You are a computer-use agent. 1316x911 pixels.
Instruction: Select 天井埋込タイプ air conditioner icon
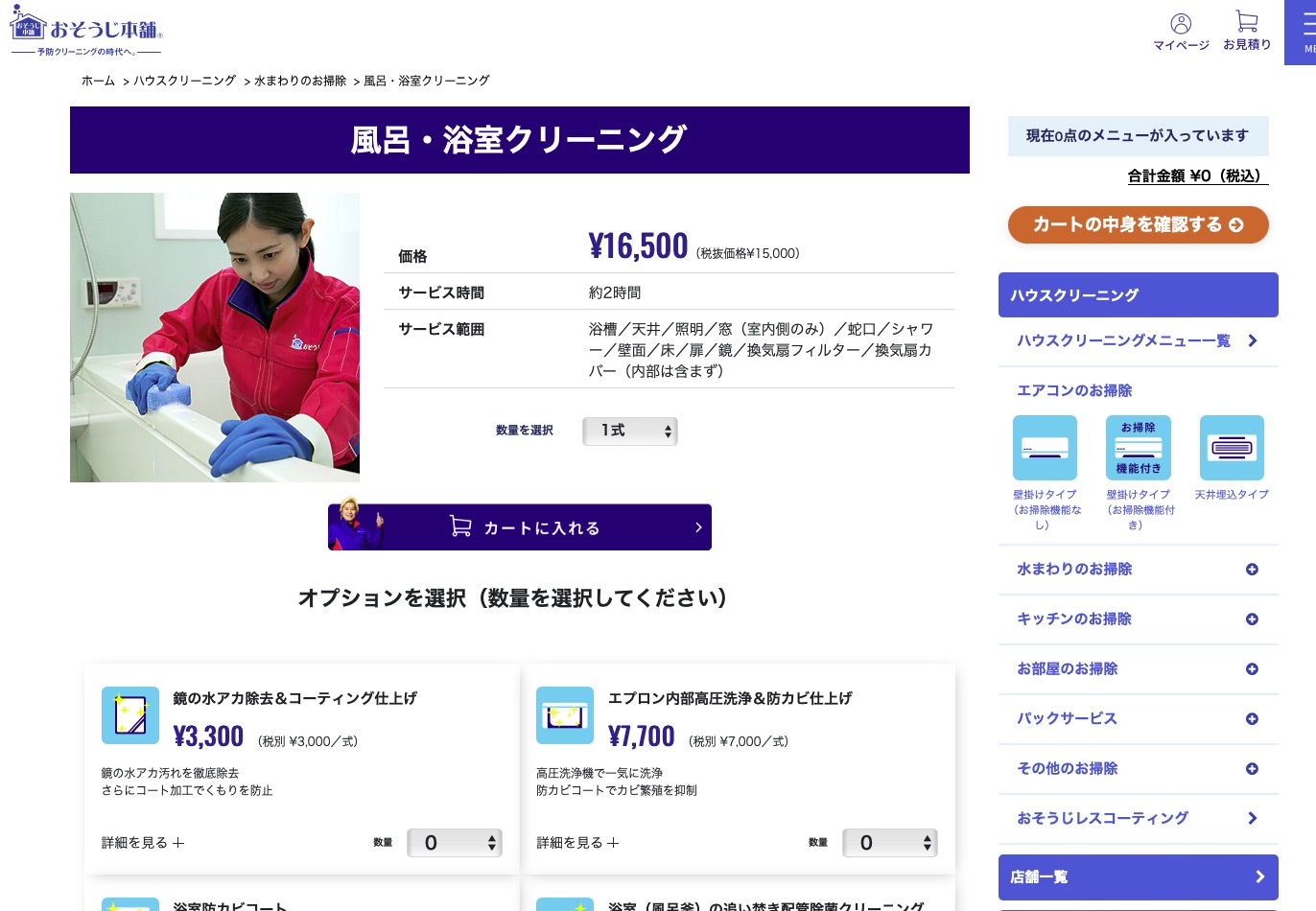(x=1232, y=448)
